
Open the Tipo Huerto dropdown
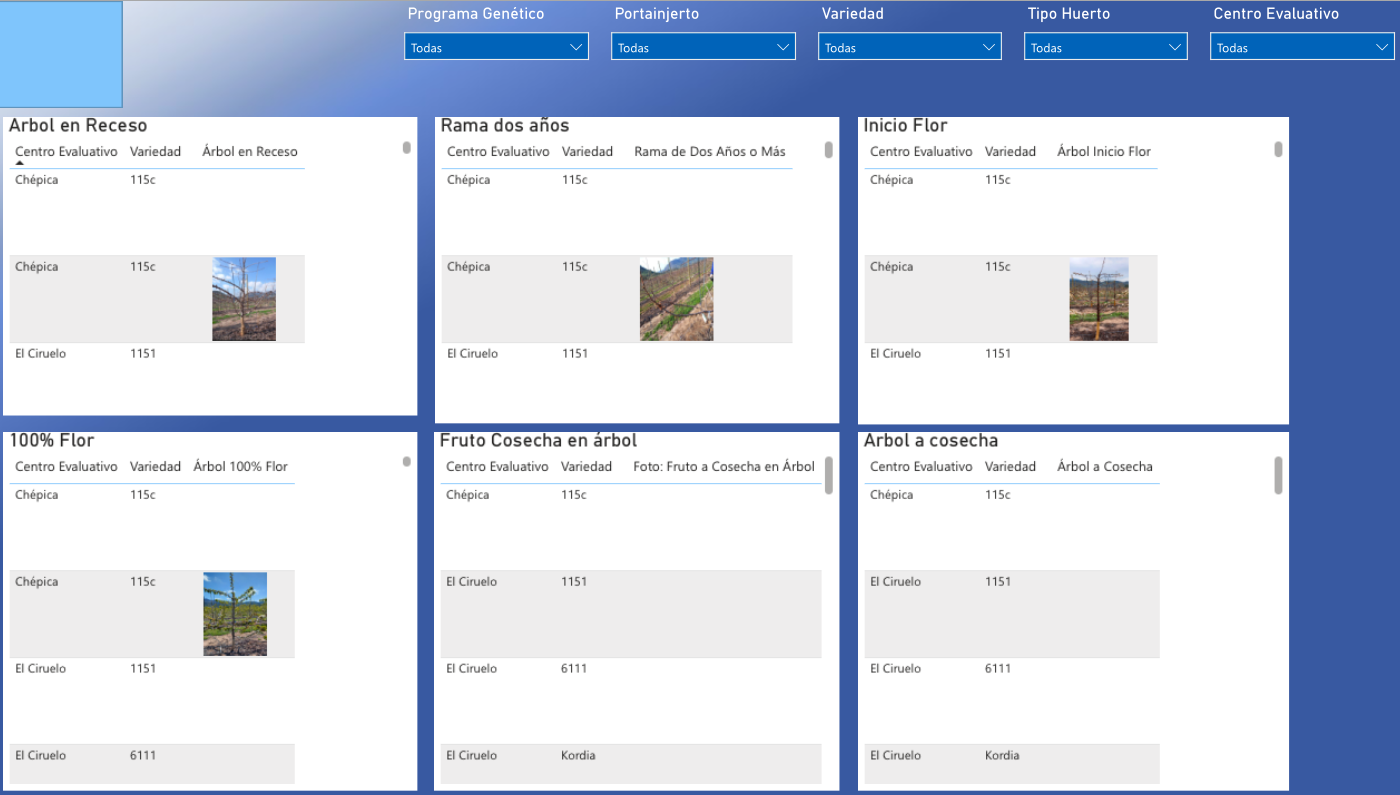click(x=1106, y=47)
